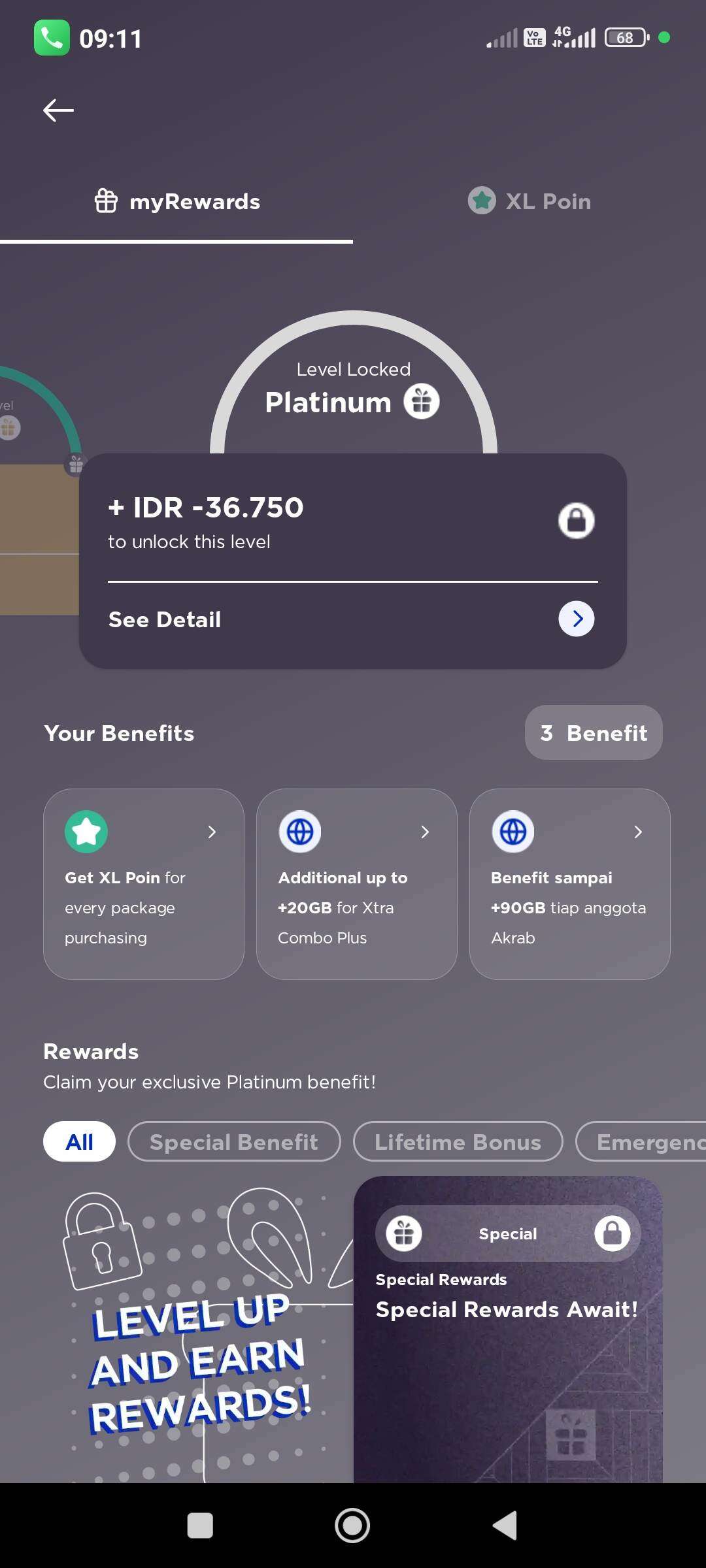Expand Benefit sampai +90GB chevron
706x1568 pixels.
coord(638,832)
